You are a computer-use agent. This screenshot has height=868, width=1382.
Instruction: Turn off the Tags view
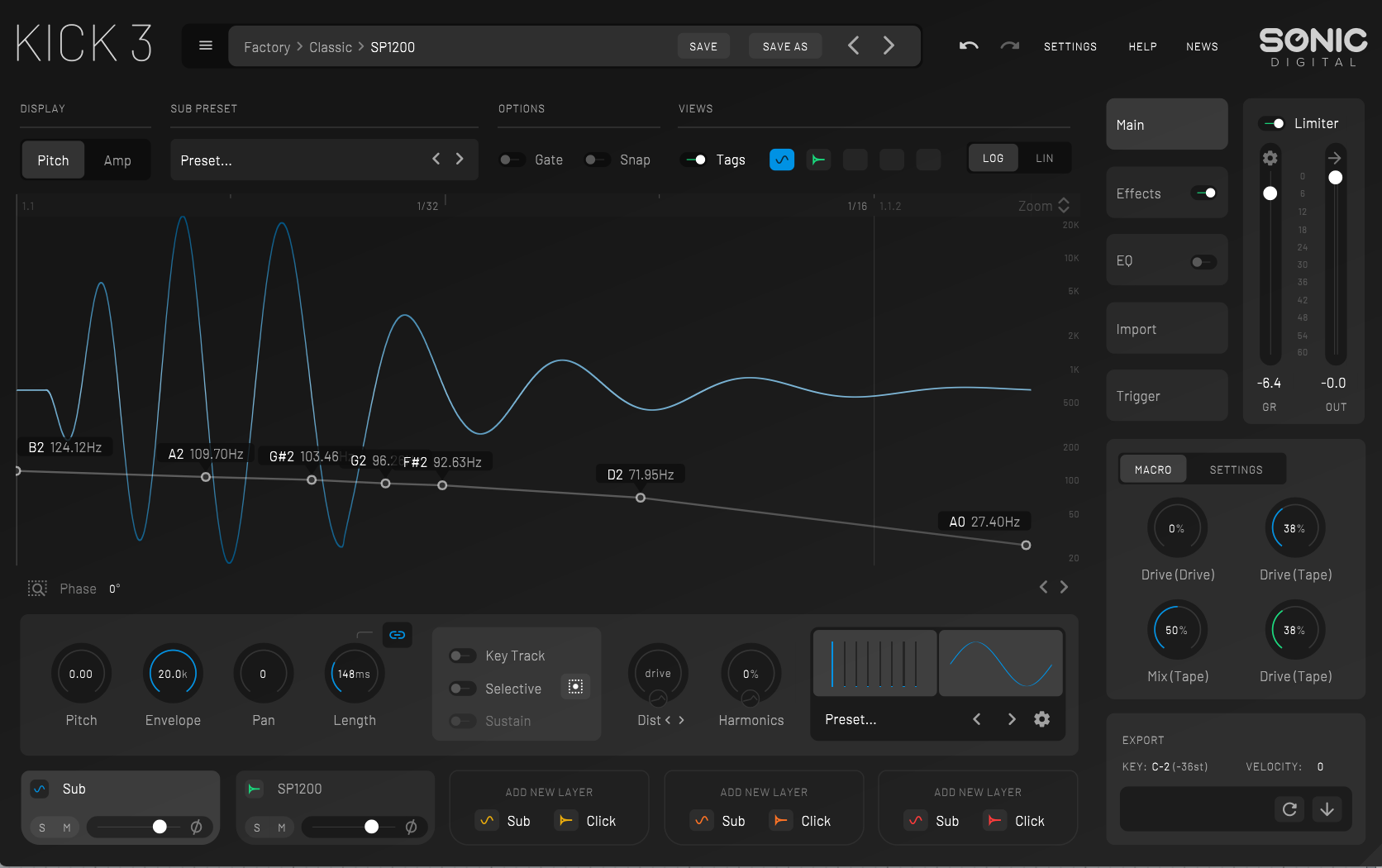coord(695,160)
